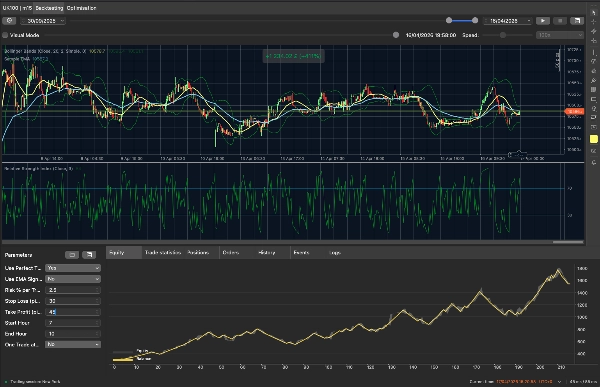This screenshot has height=387, width=600.
Task: Click the End Hour value stepper
Action: [x=97, y=334]
